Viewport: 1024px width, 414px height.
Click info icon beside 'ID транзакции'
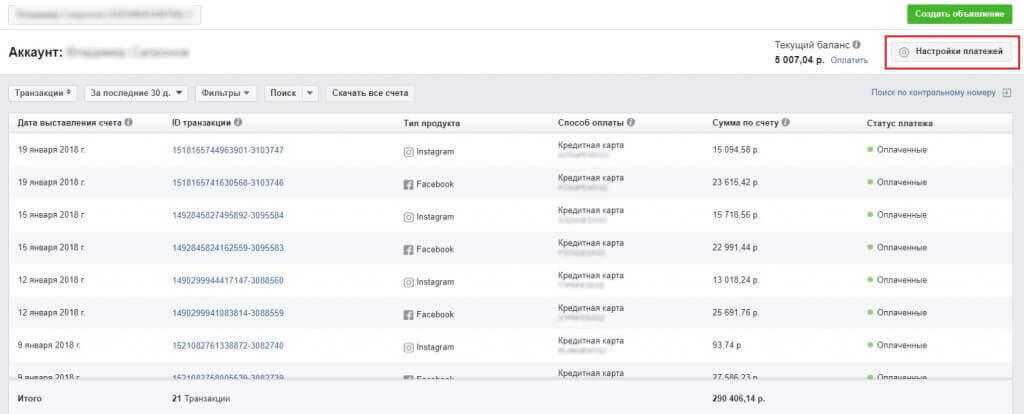click(x=237, y=124)
